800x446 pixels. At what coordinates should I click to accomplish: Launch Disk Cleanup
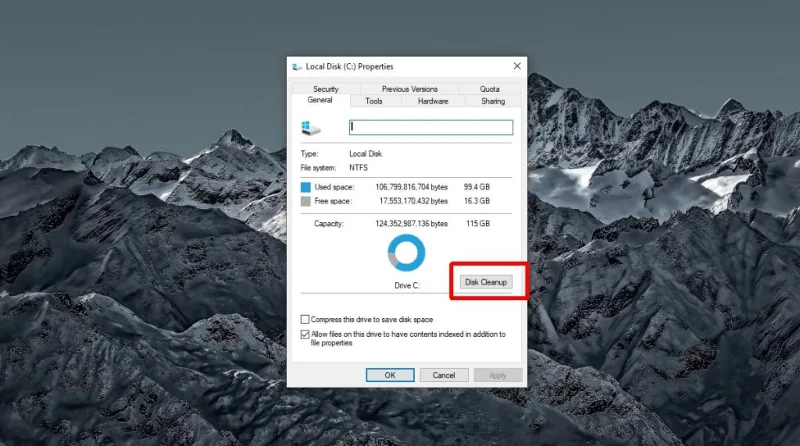click(486, 282)
